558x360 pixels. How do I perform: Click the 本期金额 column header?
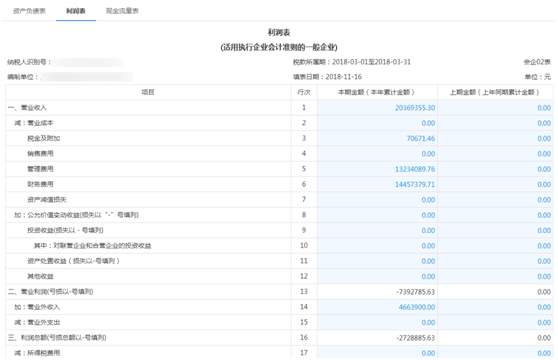point(376,92)
